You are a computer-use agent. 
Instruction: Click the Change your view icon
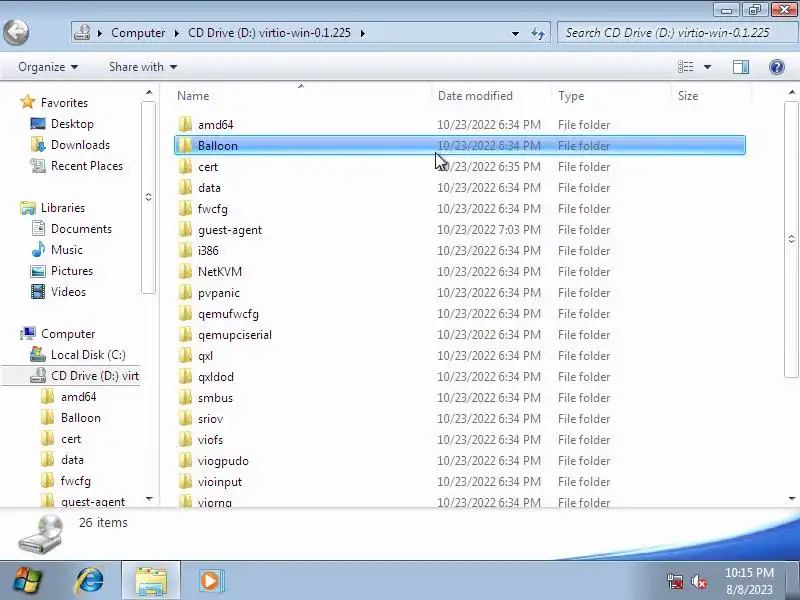pos(685,67)
